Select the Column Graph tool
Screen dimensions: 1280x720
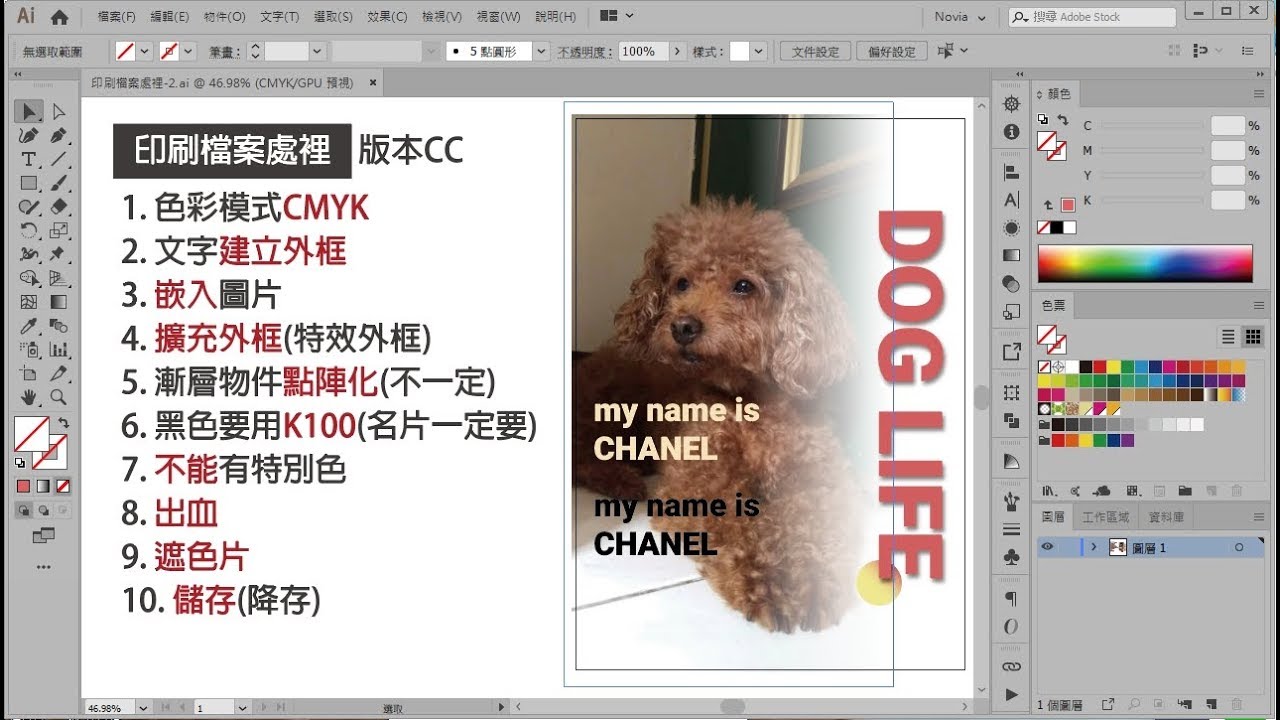(x=58, y=350)
